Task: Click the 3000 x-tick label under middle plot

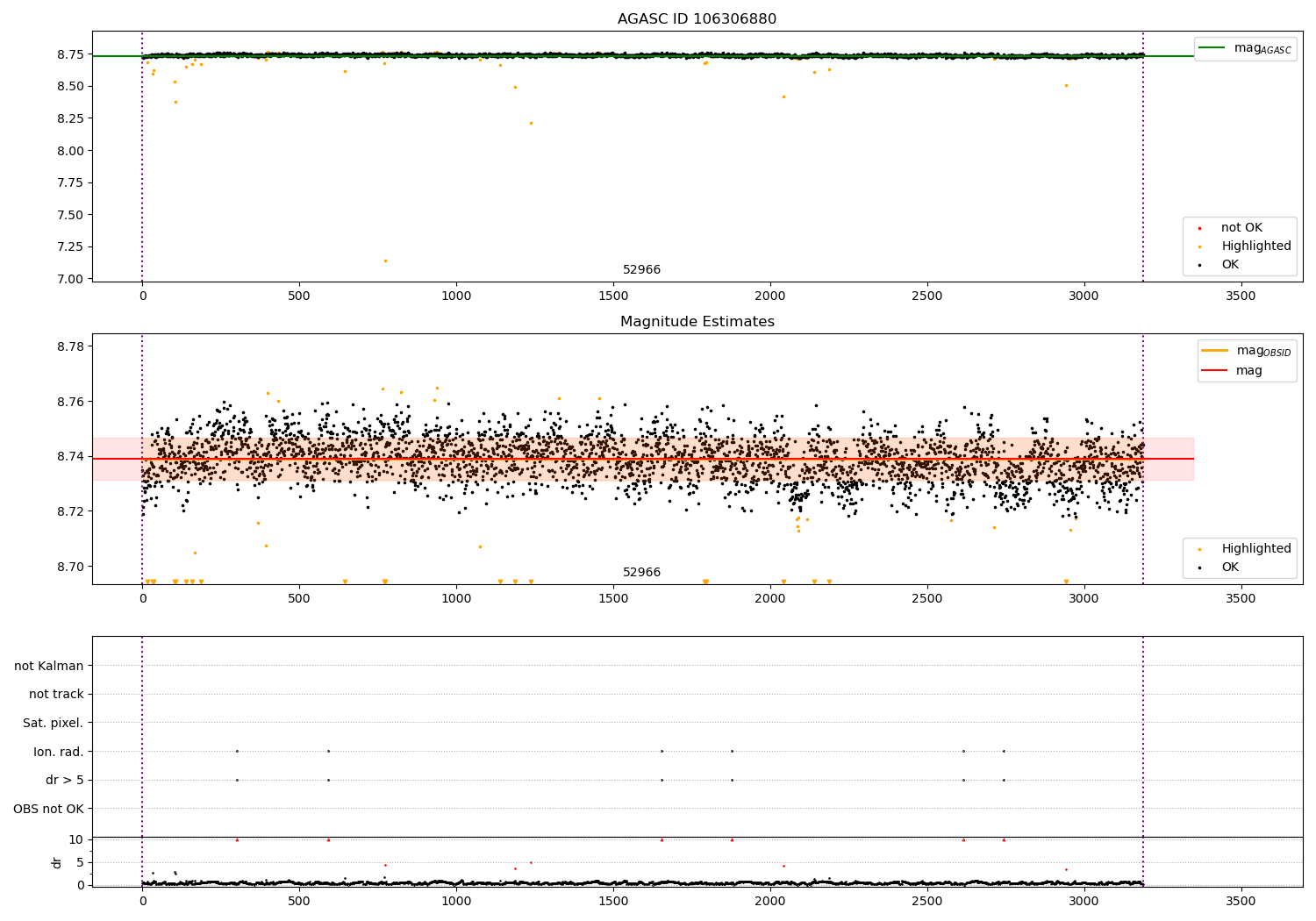Action: click(1084, 599)
